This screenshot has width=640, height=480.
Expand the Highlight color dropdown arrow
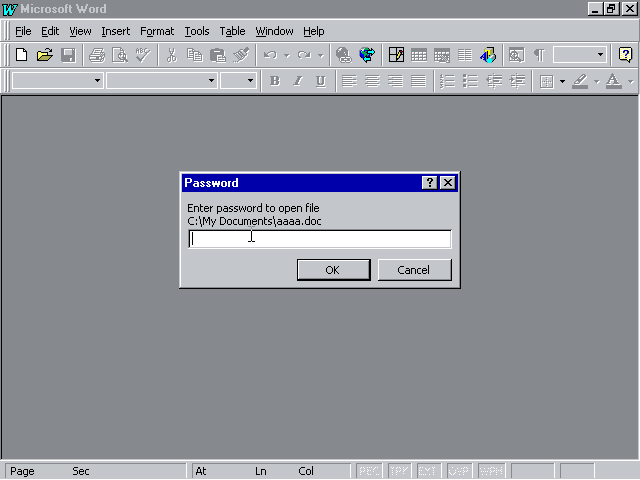[x=596, y=82]
